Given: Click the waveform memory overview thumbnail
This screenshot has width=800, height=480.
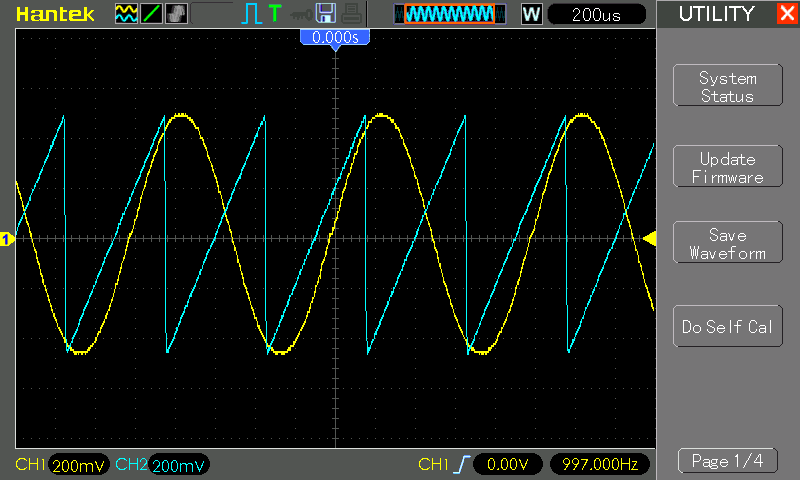Looking at the screenshot, I should pos(450,14).
